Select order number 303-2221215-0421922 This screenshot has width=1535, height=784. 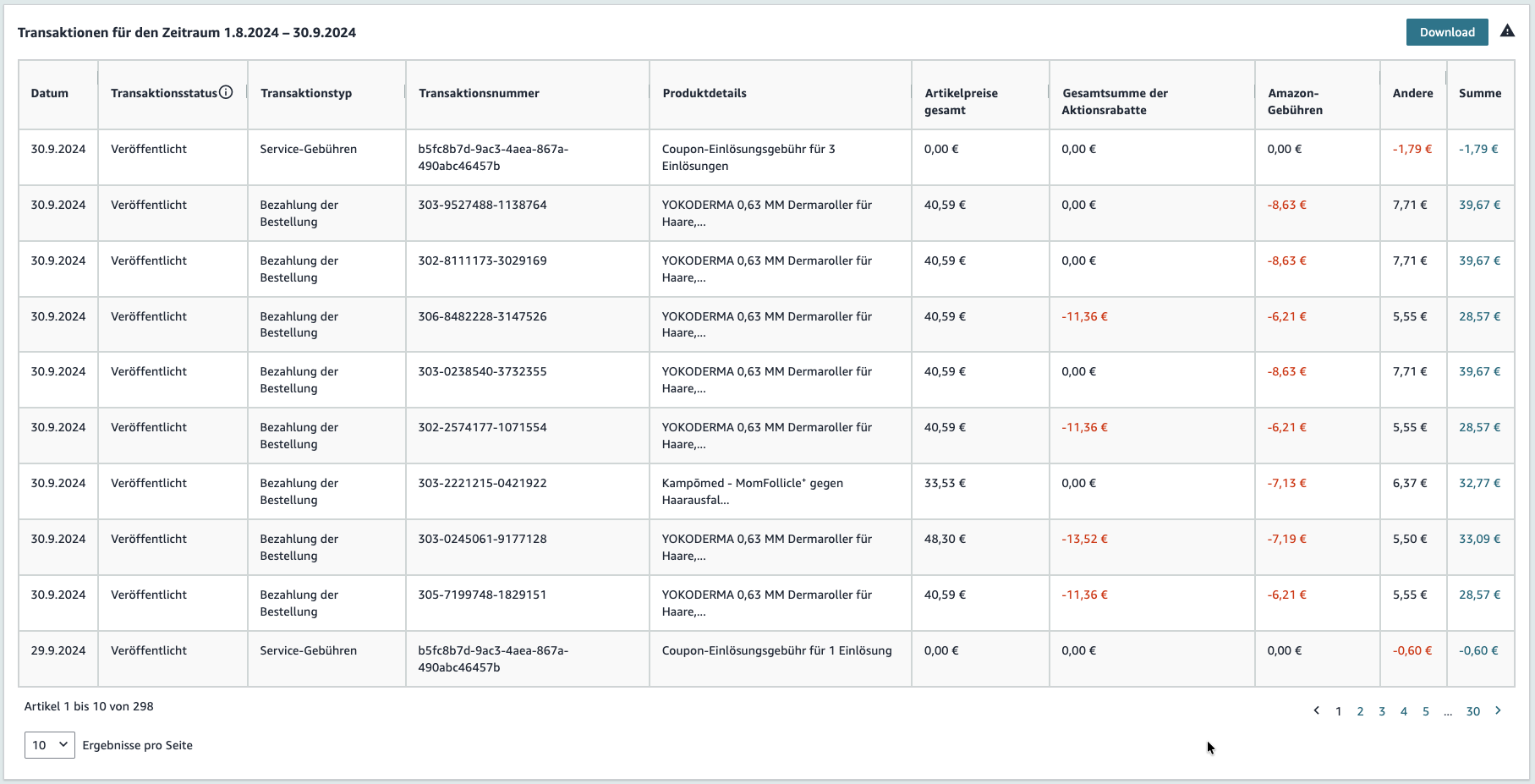pyautogui.click(x=482, y=483)
